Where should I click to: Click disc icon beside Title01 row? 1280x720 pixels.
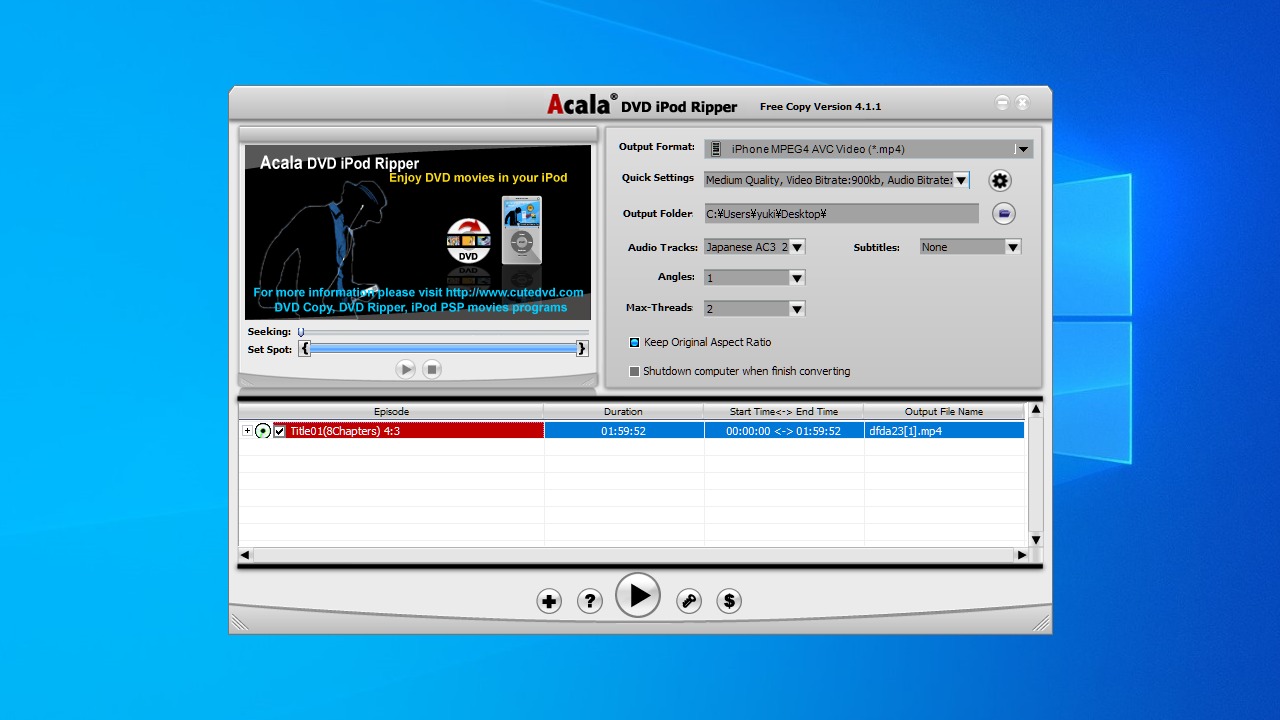(x=263, y=431)
